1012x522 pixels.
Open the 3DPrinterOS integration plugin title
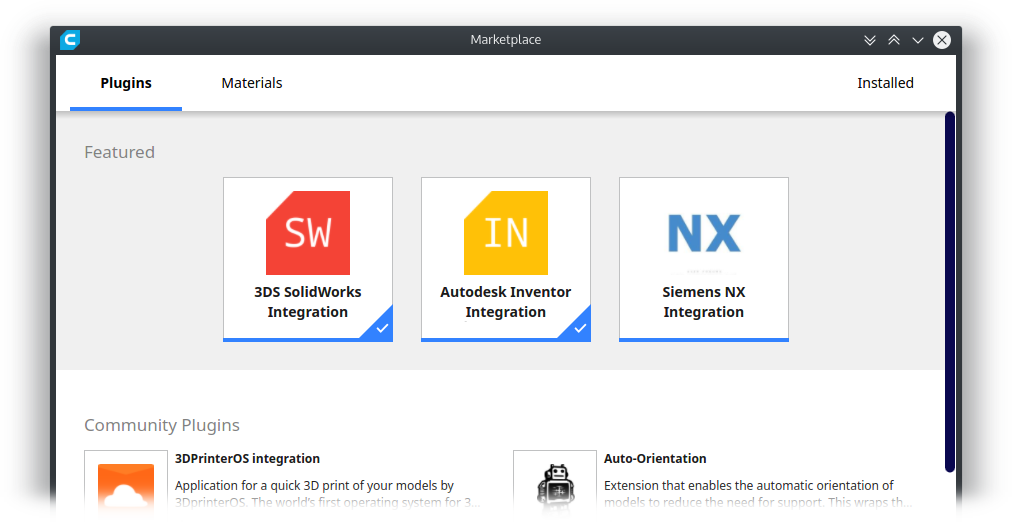pos(247,459)
